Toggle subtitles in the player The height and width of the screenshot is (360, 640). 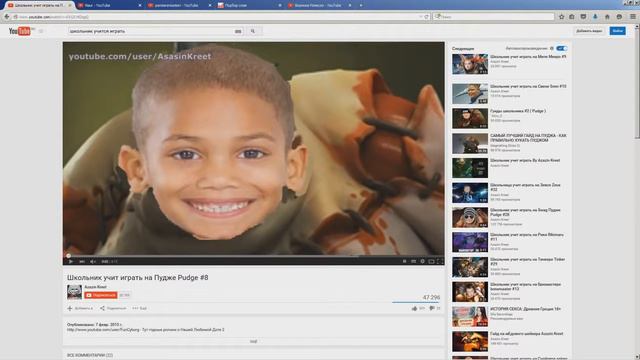click(x=413, y=261)
